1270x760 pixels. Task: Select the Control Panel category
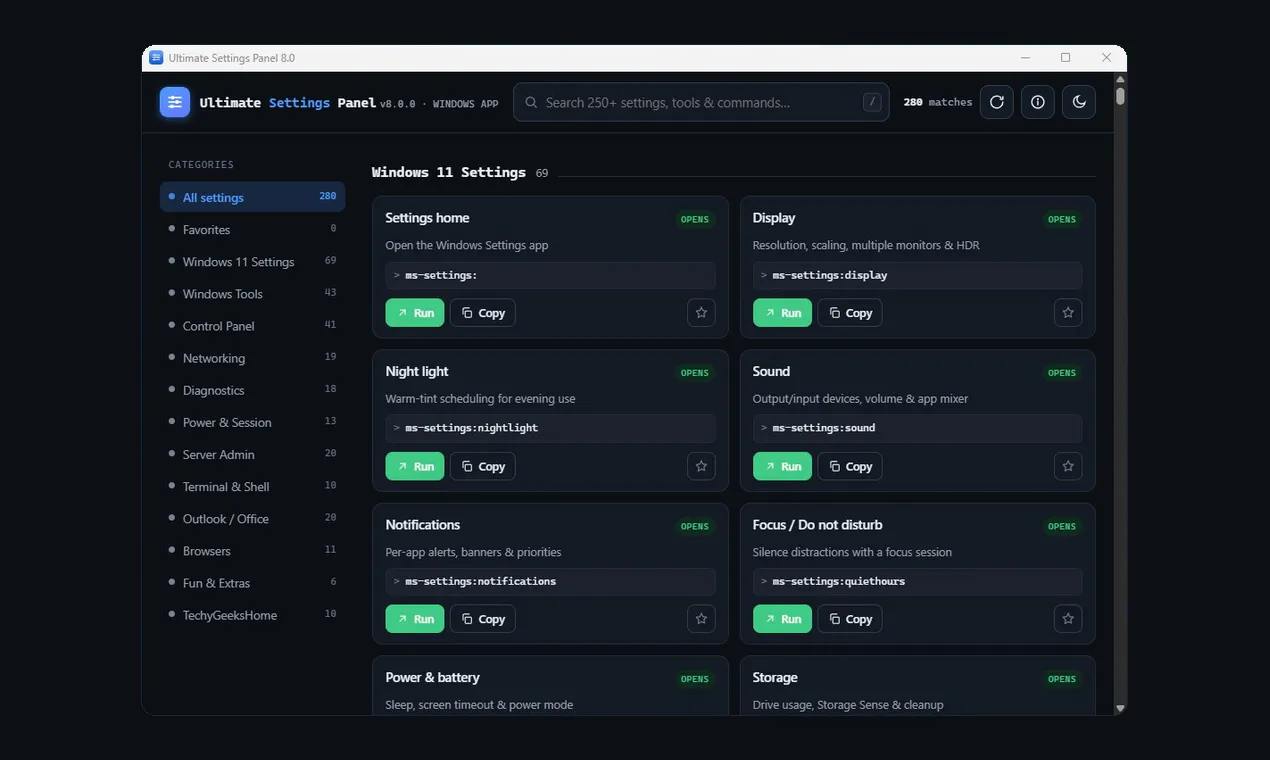coord(252,325)
